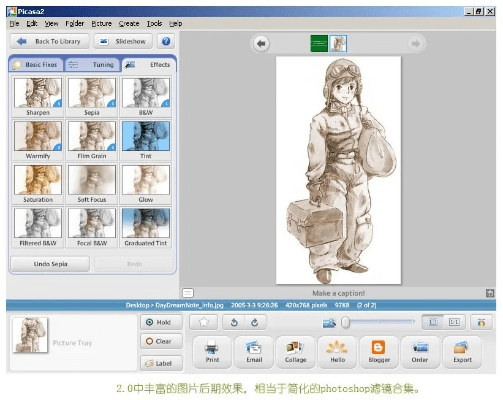Image resolution: width=503 pixels, height=400 pixels.
Task: Apply the Sepia effect
Action: point(92,97)
